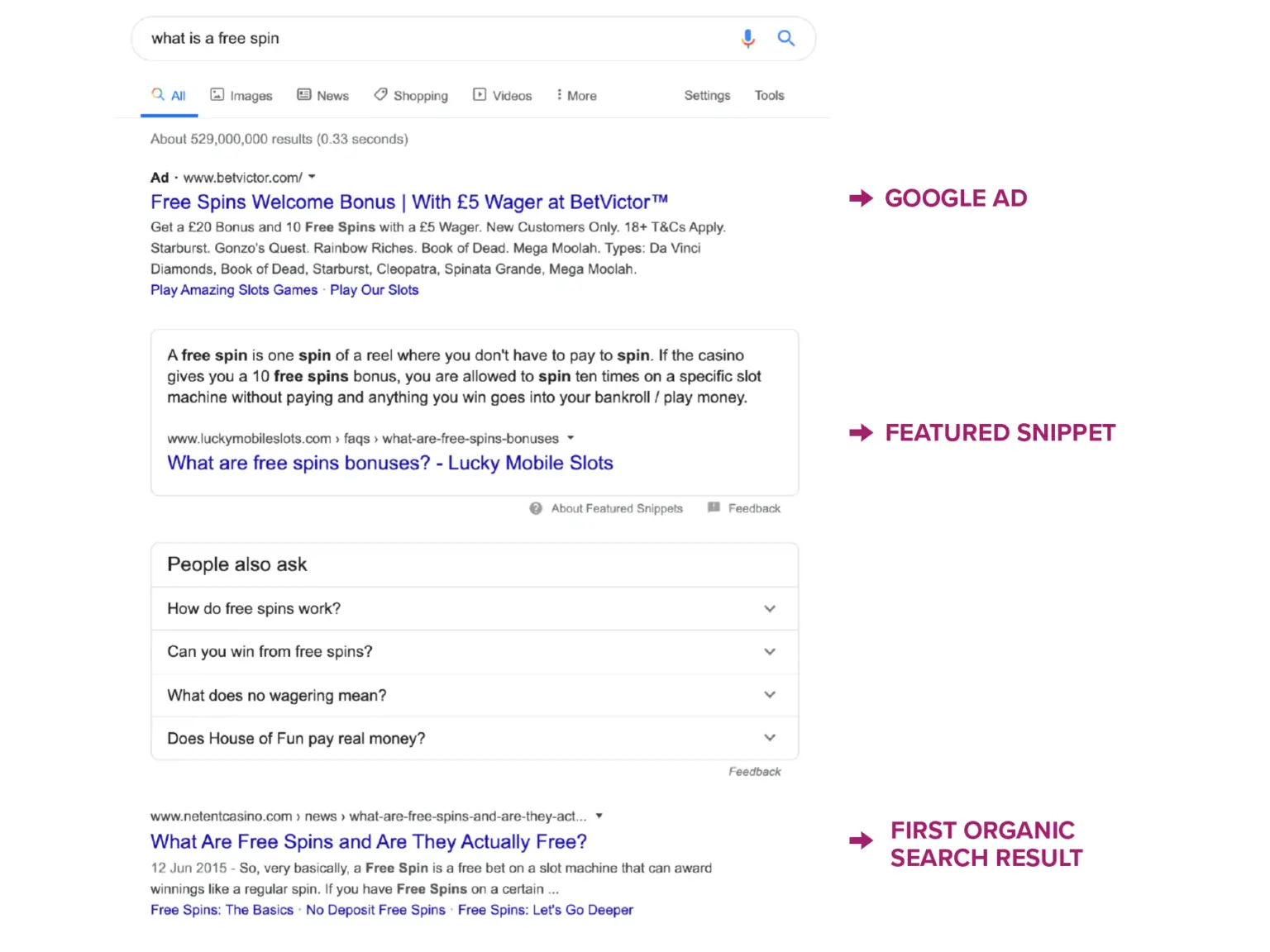This screenshot has width=1270, height=952.
Task: Click Feedback link below featured snippet
Action: [754, 508]
